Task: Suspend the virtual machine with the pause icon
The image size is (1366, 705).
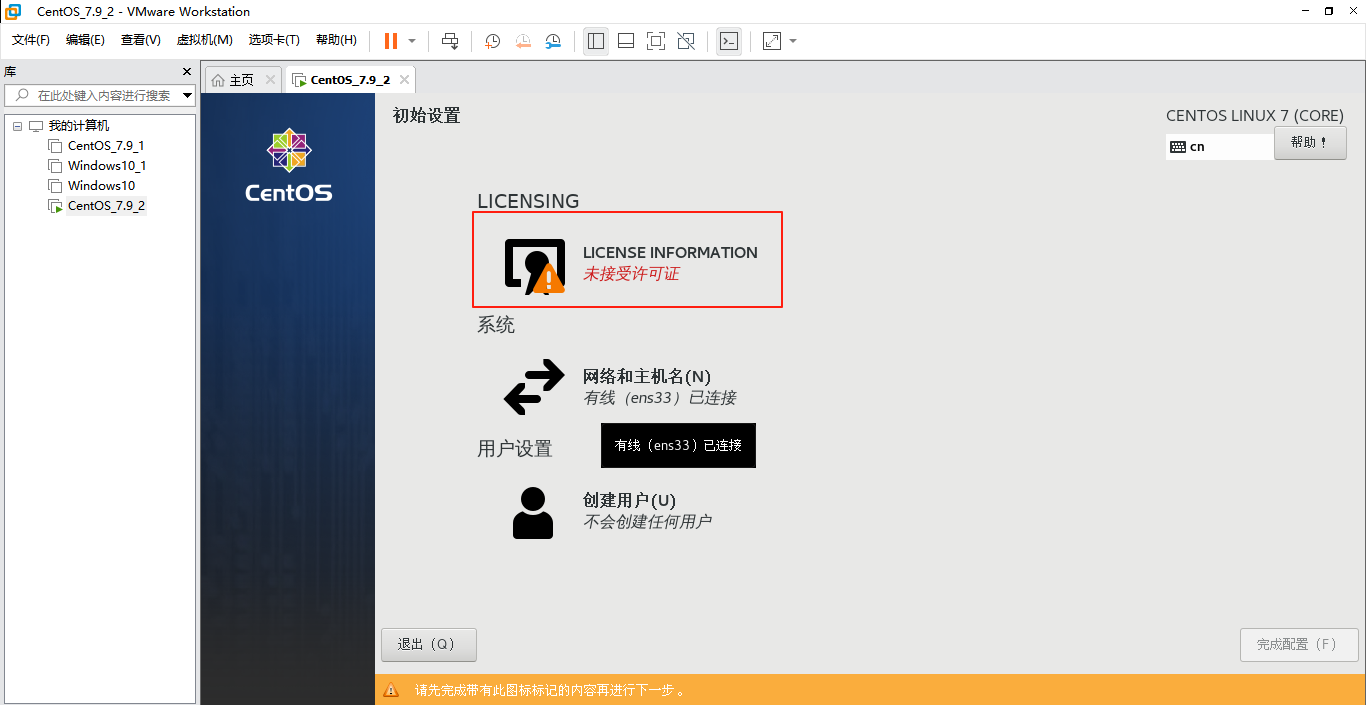Action: pyautogui.click(x=389, y=41)
